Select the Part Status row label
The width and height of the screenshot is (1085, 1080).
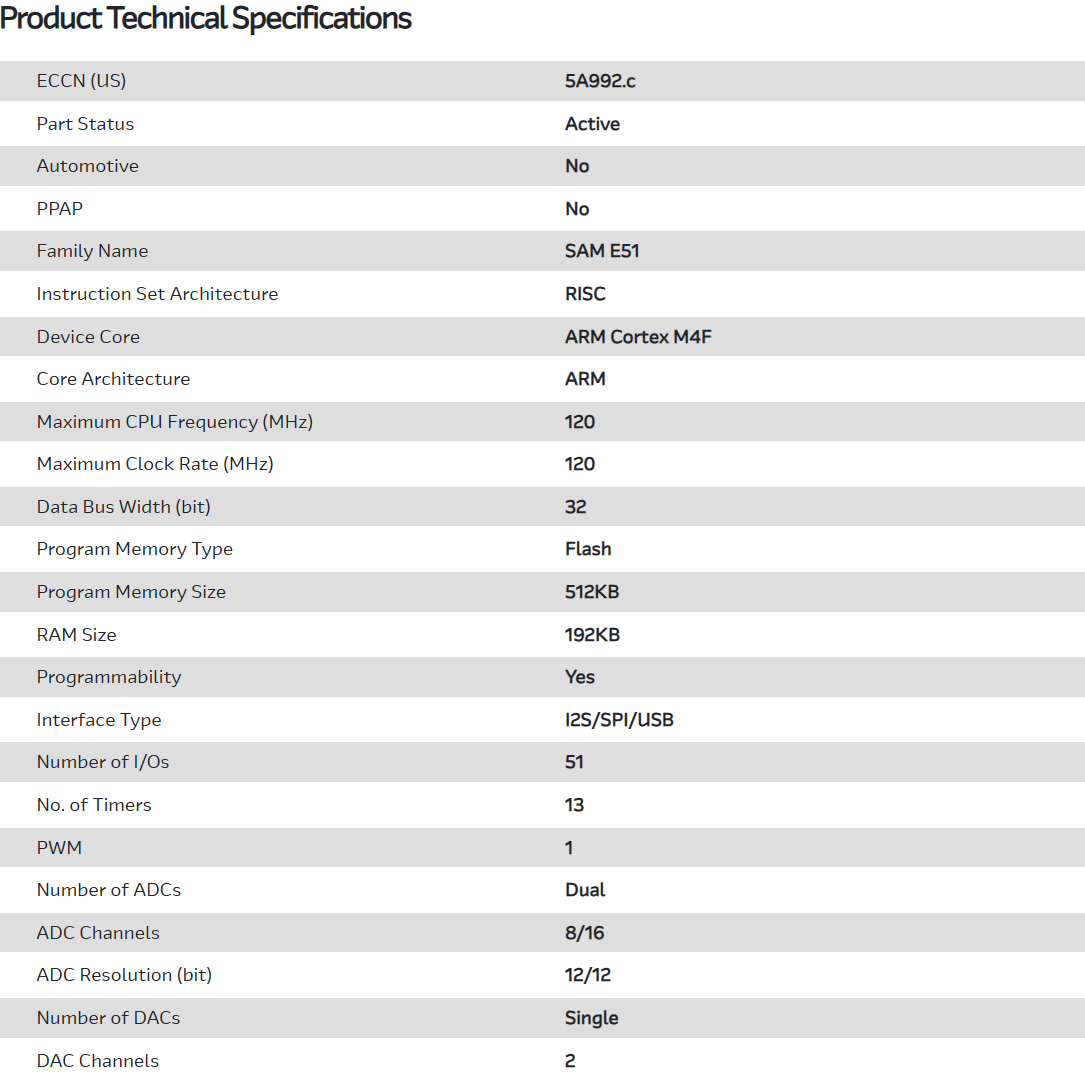point(85,124)
